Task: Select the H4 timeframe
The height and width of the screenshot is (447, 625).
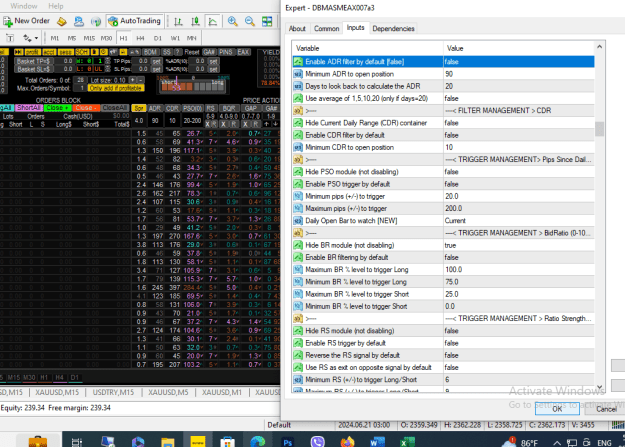Action: click(x=140, y=38)
